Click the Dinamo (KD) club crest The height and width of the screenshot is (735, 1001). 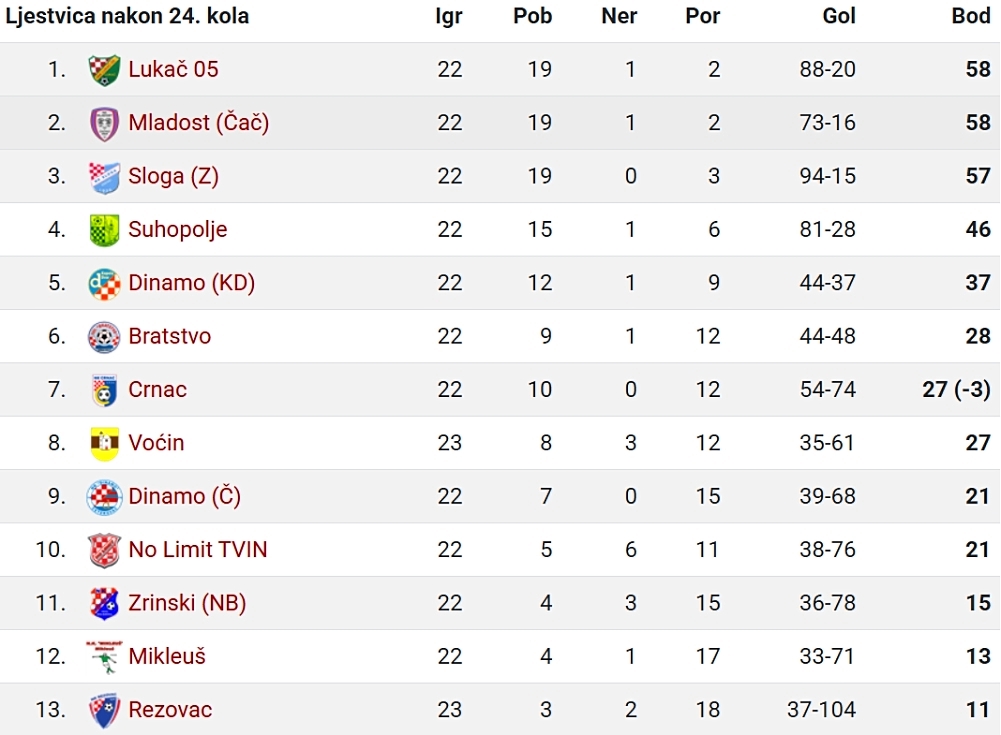click(104, 284)
